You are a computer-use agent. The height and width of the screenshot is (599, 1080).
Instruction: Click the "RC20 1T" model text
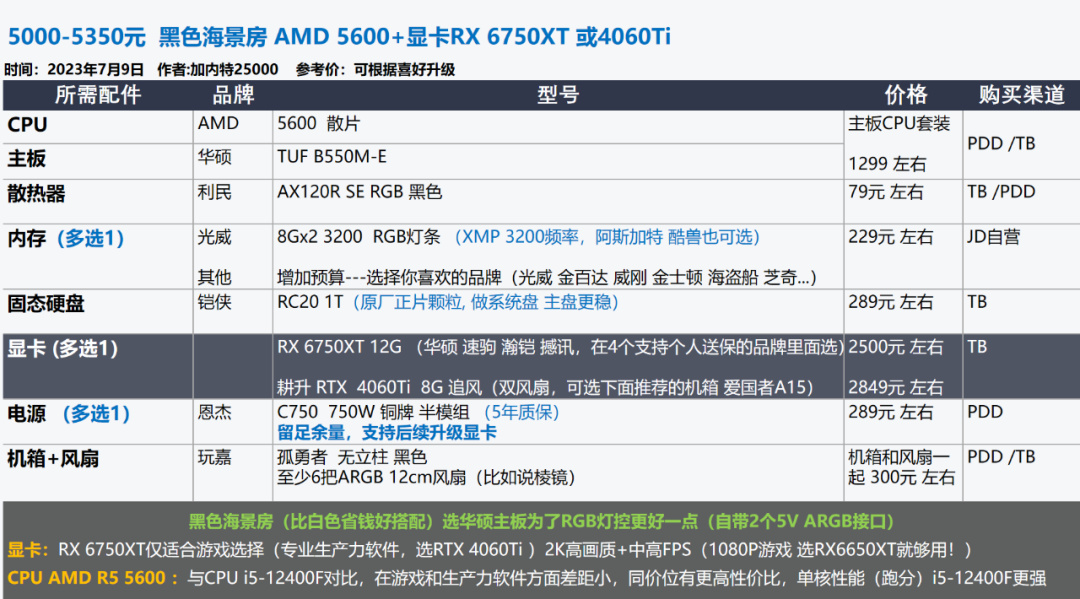pyautogui.click(x=310, y=302)
